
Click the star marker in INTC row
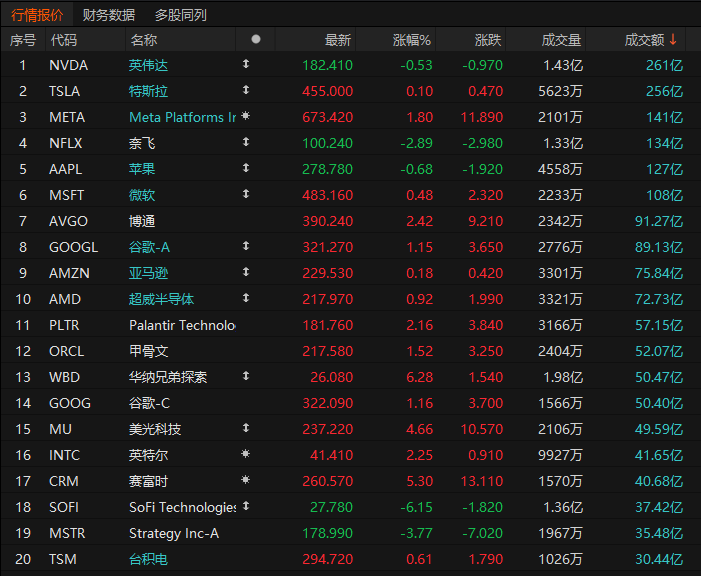click(245, 453)
